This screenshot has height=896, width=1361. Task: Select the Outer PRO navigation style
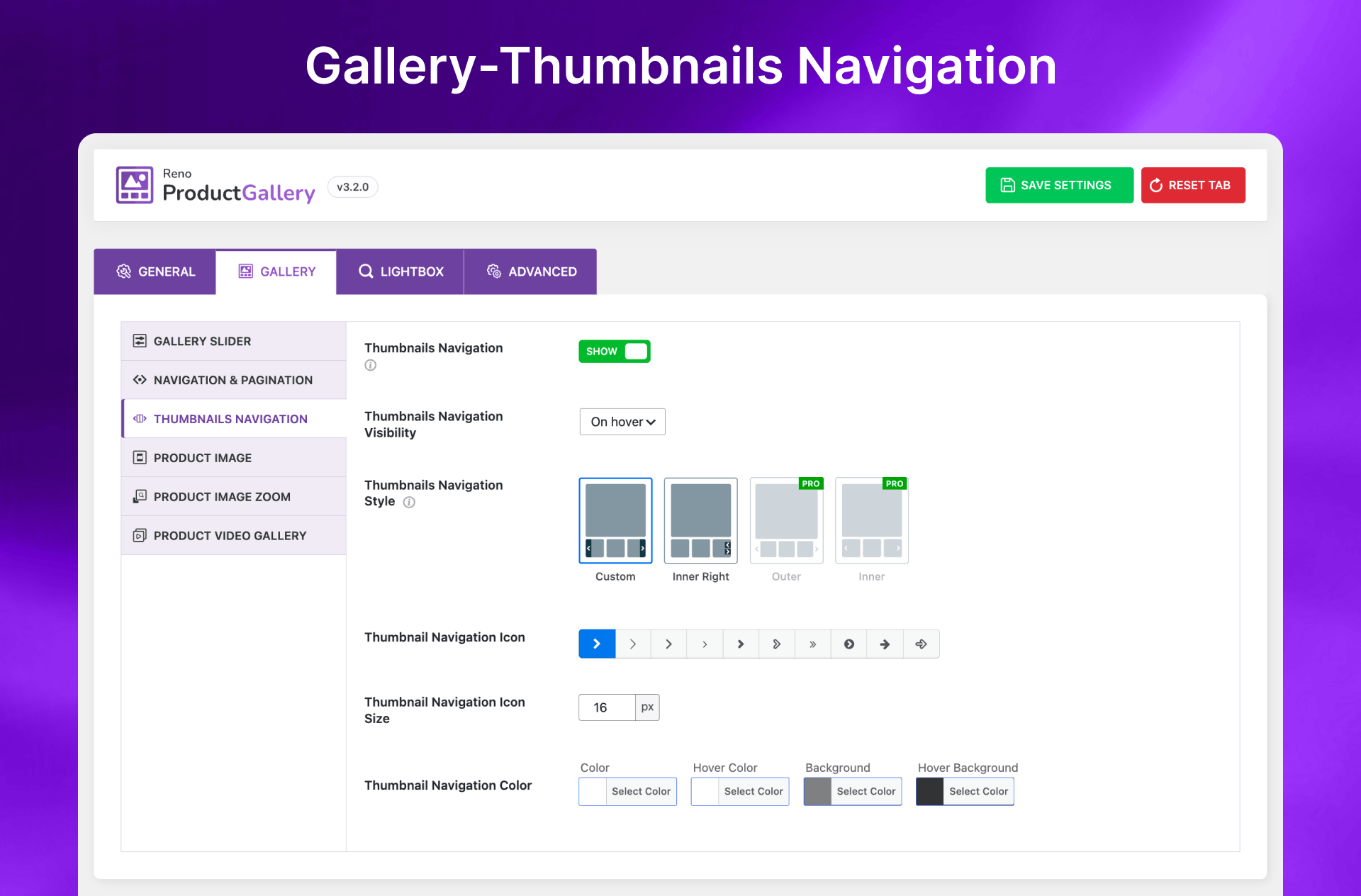point(786,520)
